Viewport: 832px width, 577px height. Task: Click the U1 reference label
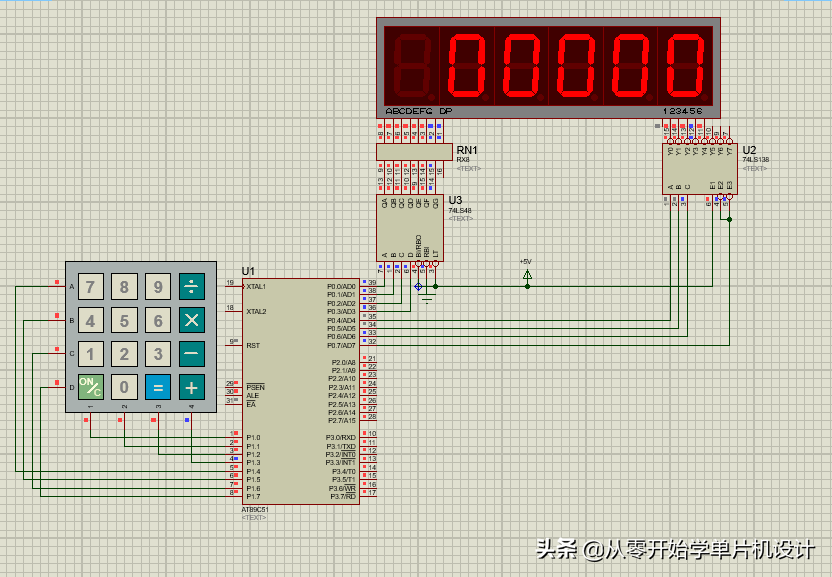248,271
